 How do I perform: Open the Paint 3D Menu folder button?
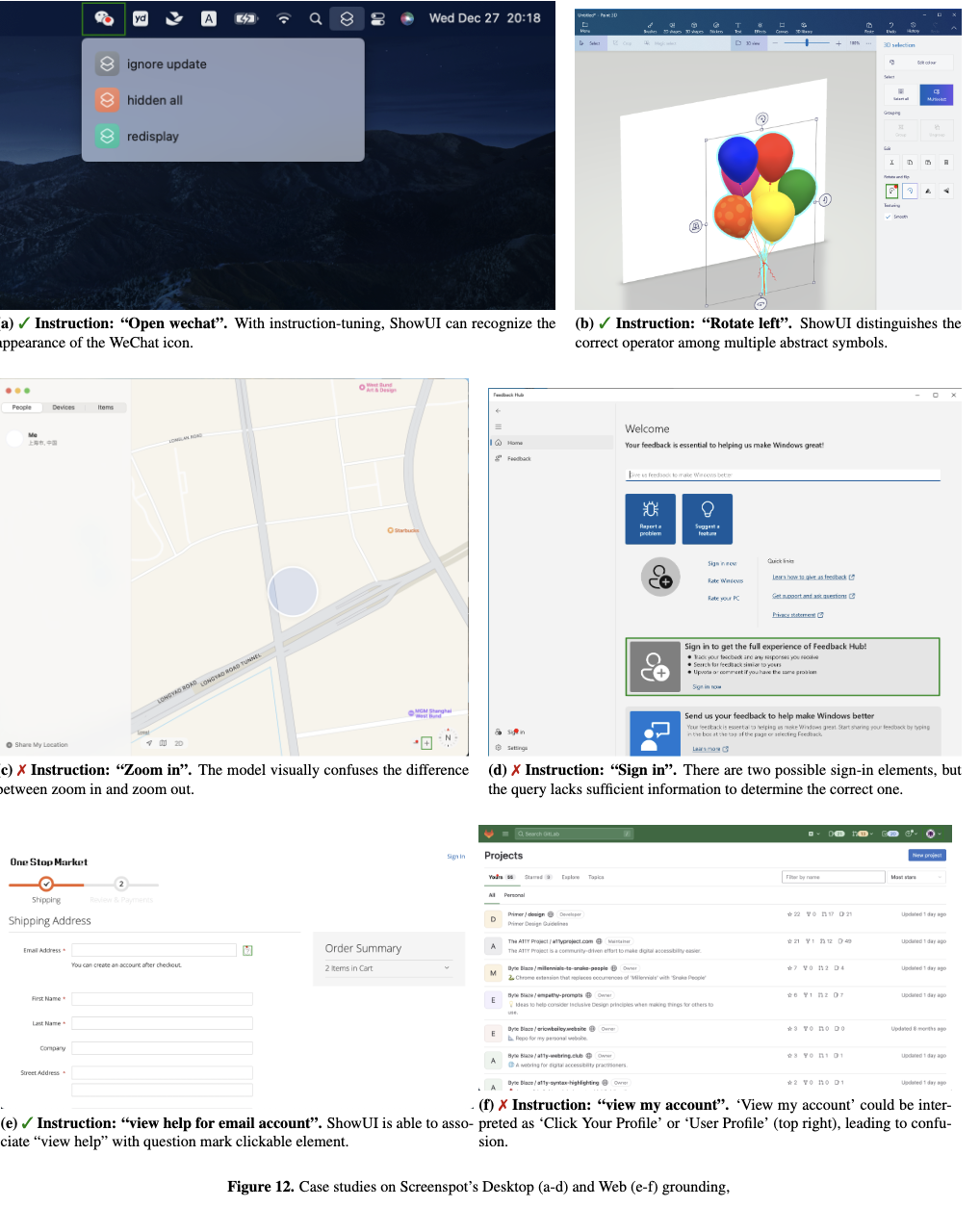[x=585, y=27]
